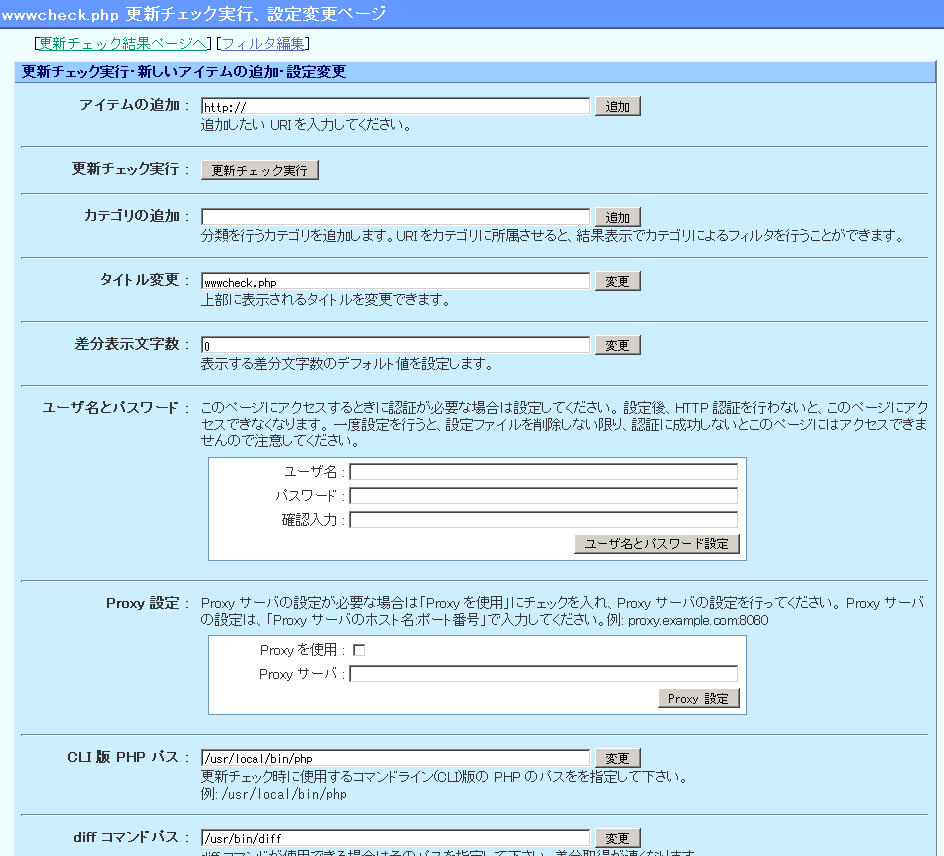Click the ユーザ名 input field
Viewport: 944px width, 856px height.
coord(544,472)
